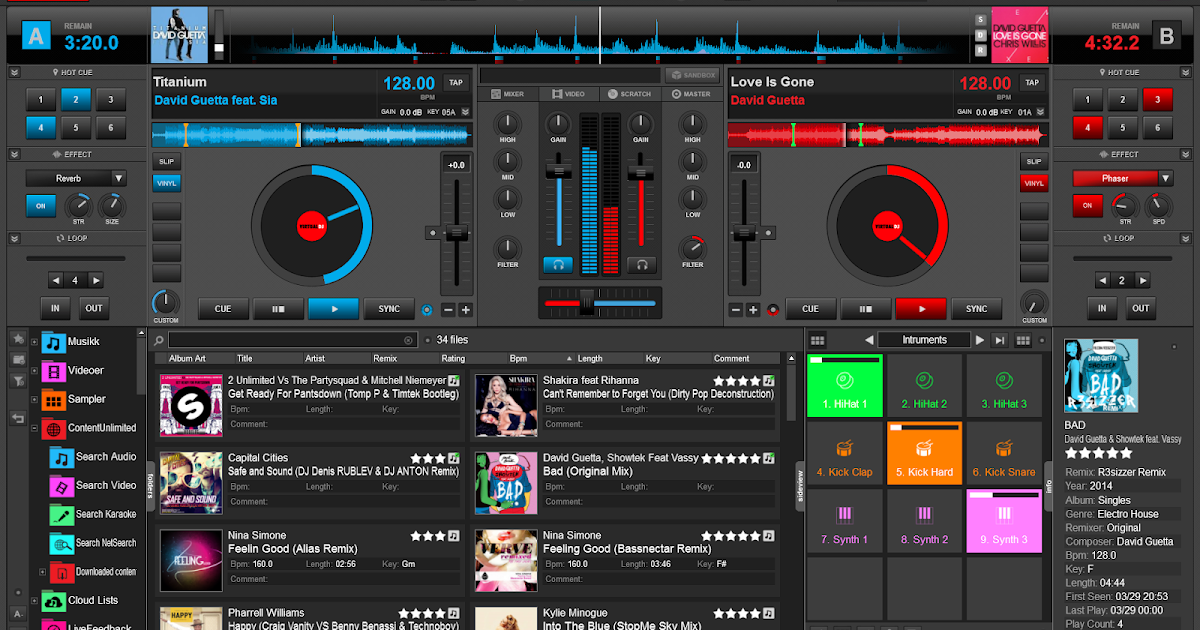This screenshot has width=1200, height=630.
Task: Click the SYNC button on deck A
Action: [389, 309]
